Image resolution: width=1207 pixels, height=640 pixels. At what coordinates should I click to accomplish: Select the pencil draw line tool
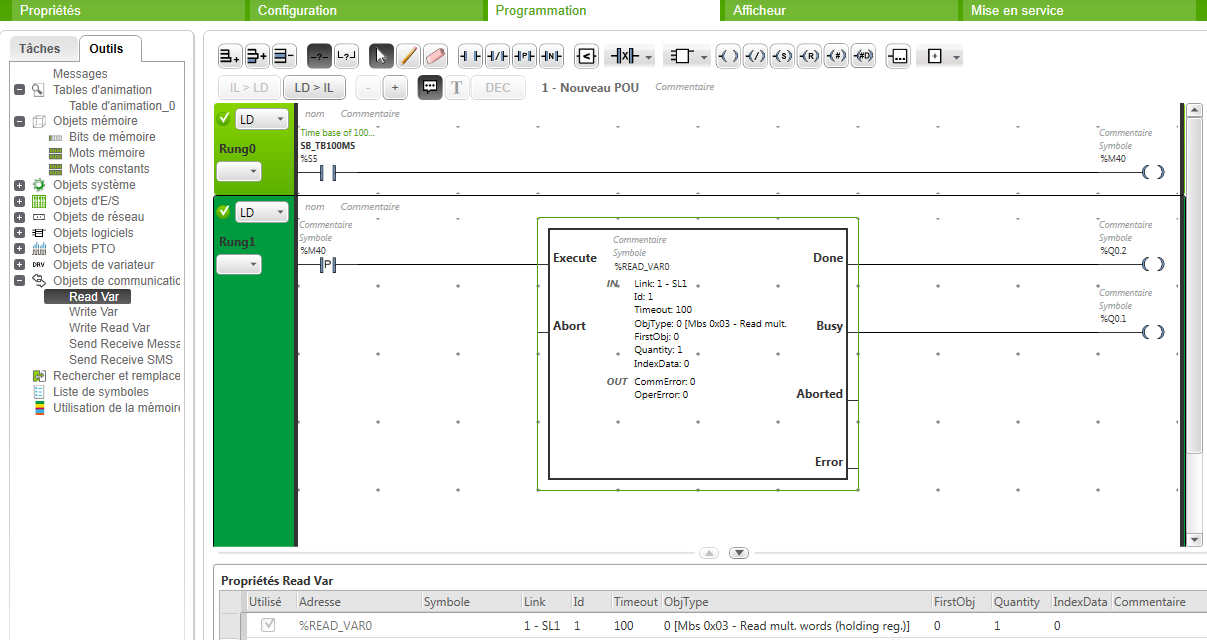(x=408, y=56)
